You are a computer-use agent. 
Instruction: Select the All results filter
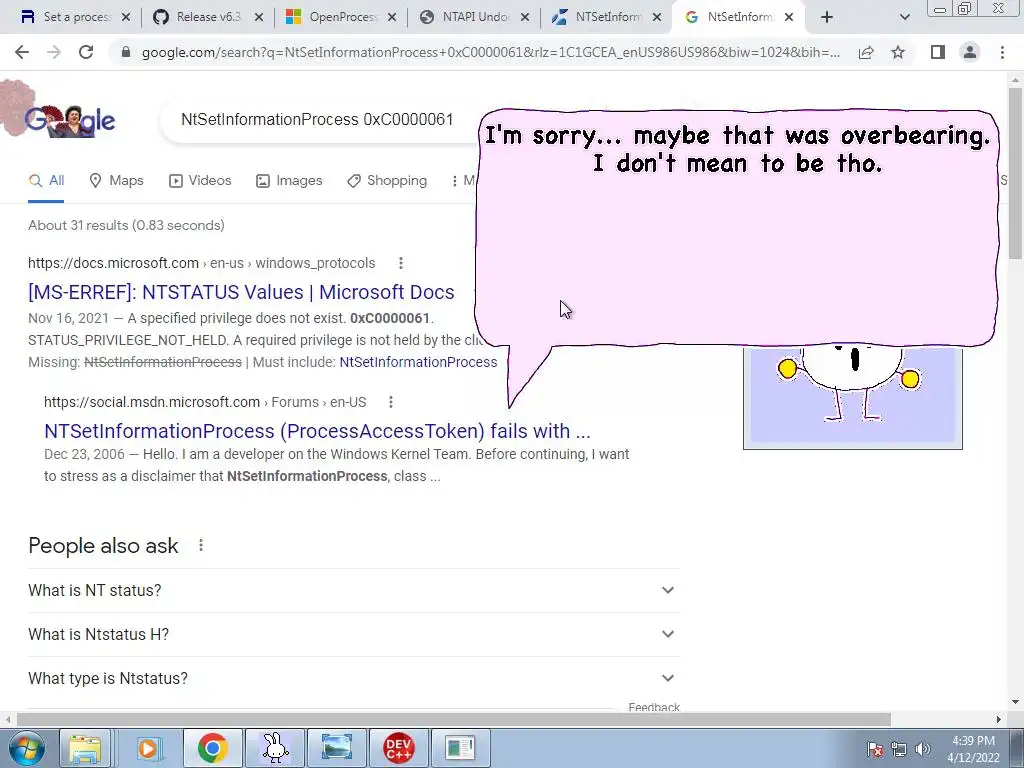46,181
